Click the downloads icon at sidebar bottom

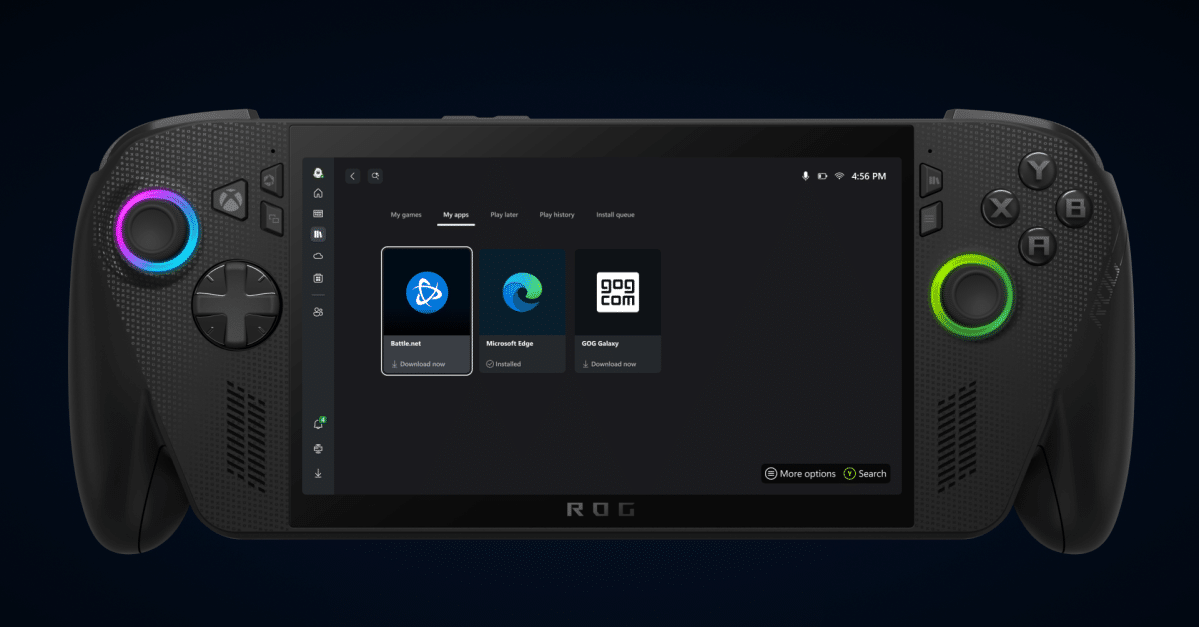click(317, 472)
